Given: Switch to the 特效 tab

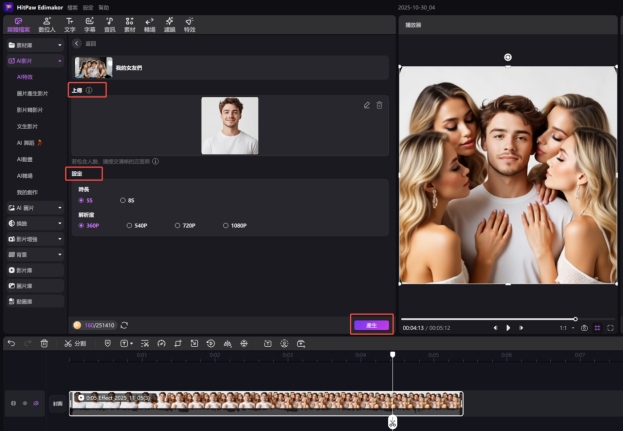Looking at the screenshot, I should pyautogui.click(x=189, y=24).
